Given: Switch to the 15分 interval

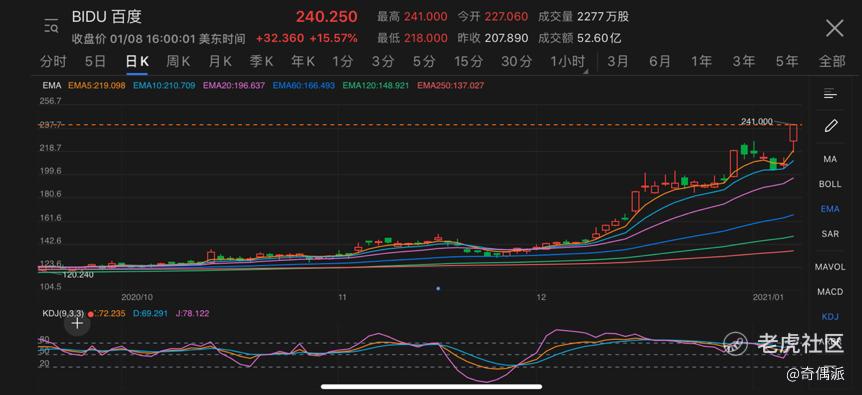Looking at the screenshot, I should click(x=469, y=62).
